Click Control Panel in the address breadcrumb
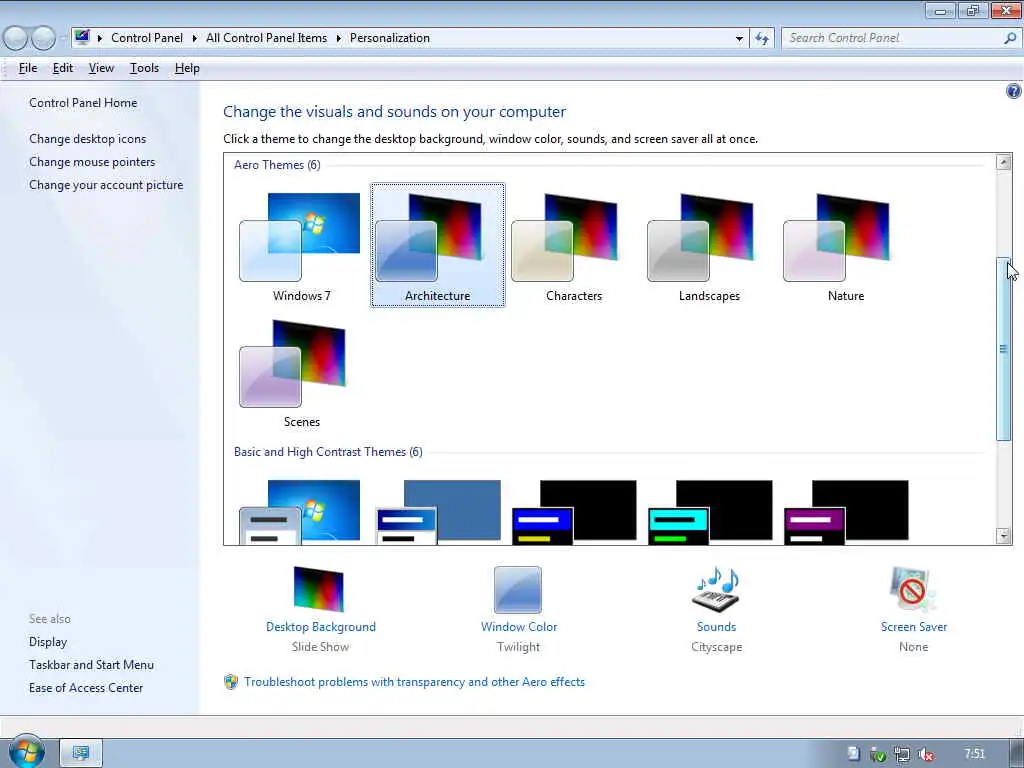 point(147,38)
